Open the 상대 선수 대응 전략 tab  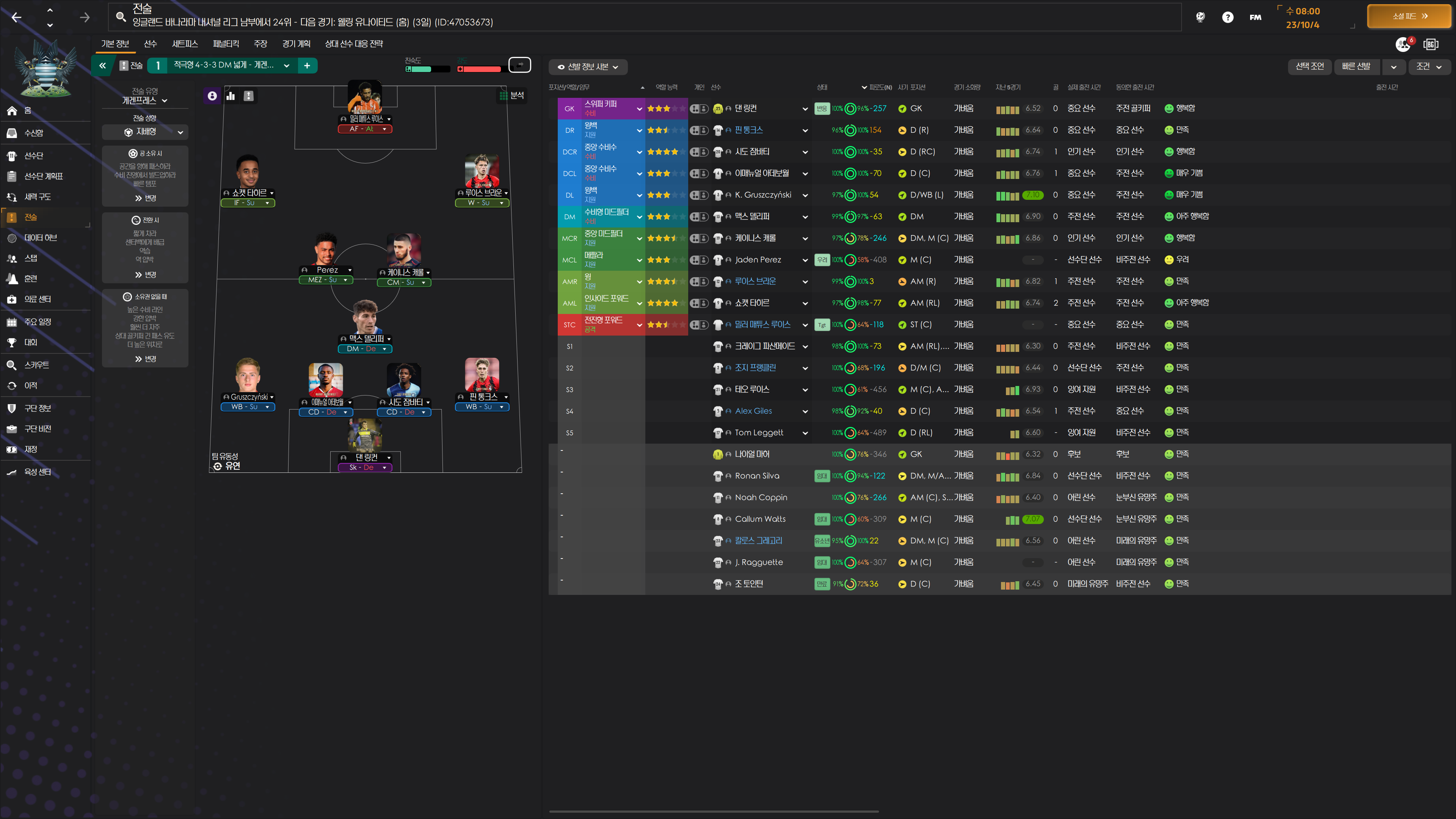(354, 44)
